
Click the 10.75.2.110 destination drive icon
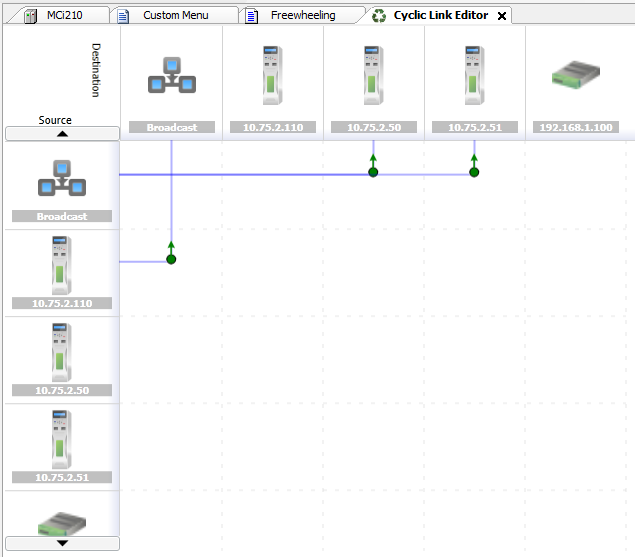(272, 76)
